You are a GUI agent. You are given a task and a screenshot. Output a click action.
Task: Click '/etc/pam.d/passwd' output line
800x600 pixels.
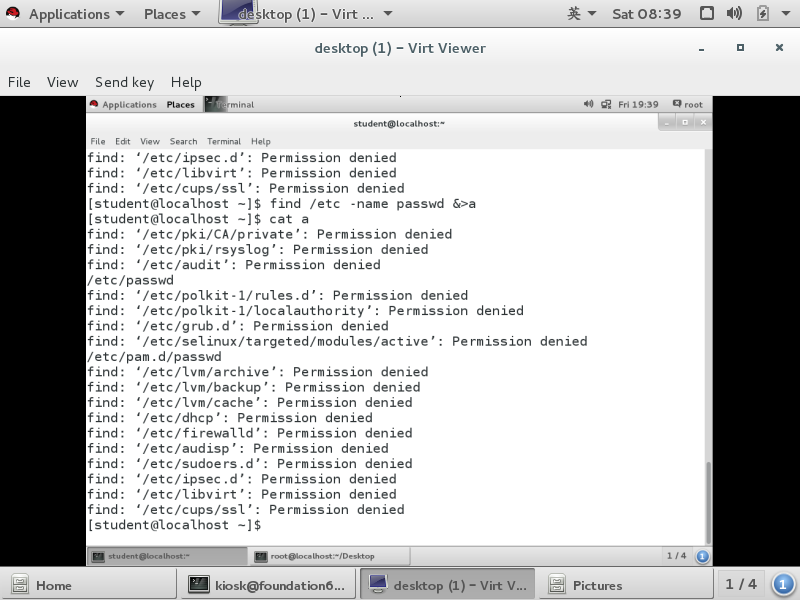pyautogui.click(x=154, y=357)
